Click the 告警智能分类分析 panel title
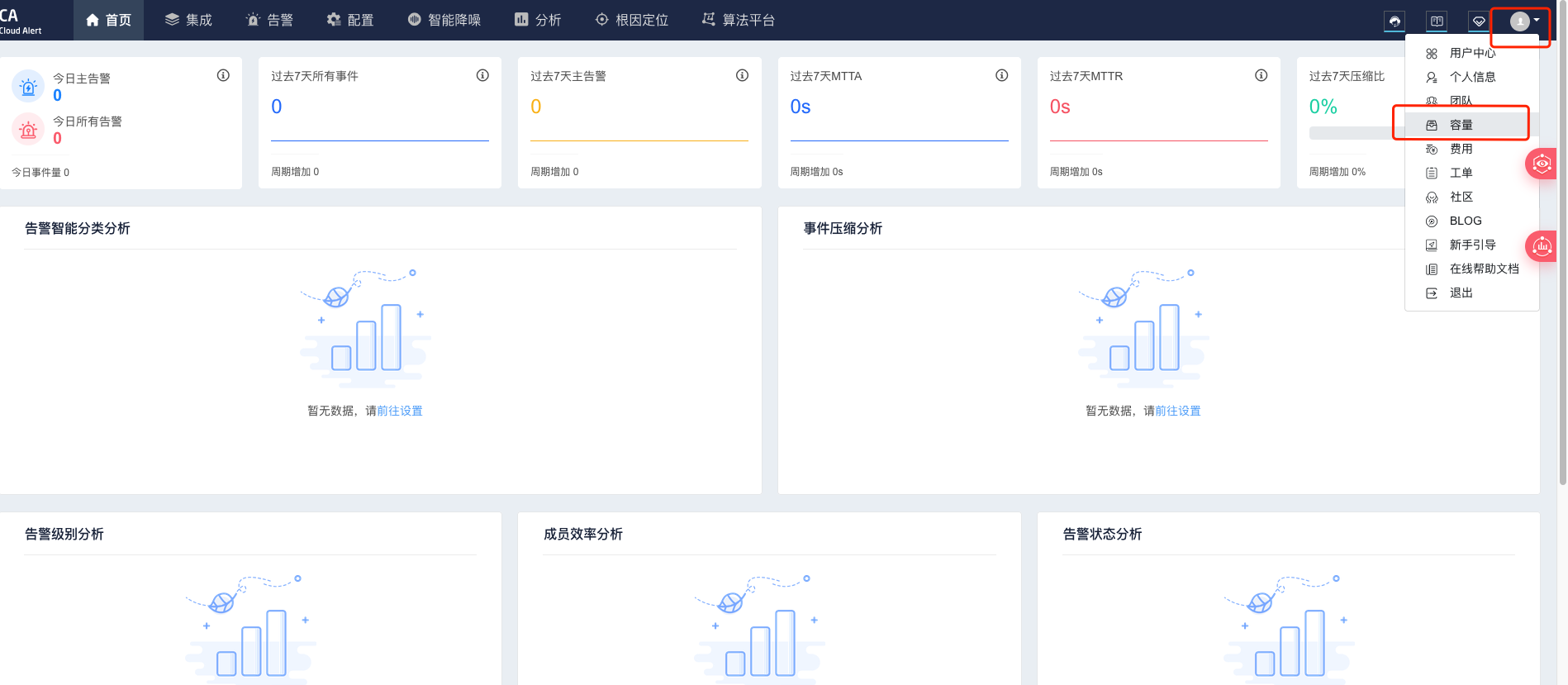The height and width of the screenshot is (685, 1568). tap(78, 229)
